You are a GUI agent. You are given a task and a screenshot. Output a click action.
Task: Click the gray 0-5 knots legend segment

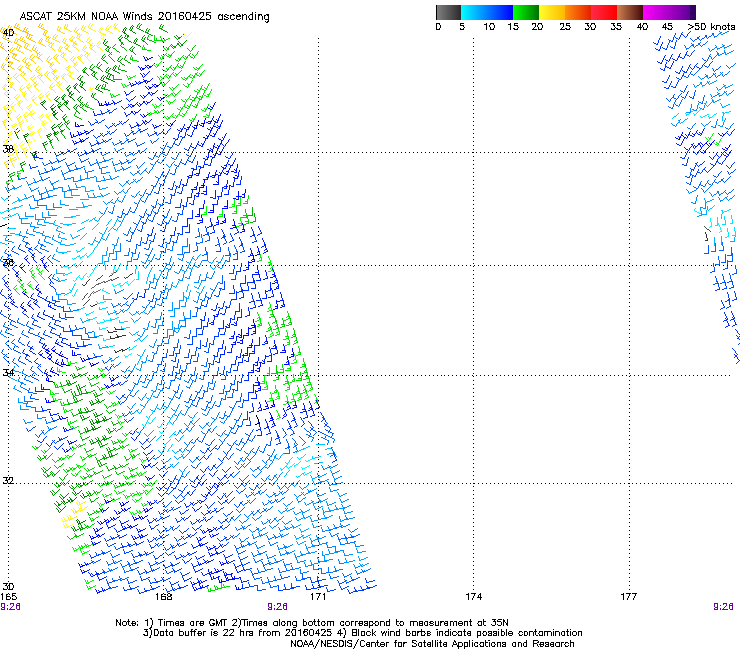[448, 12]
